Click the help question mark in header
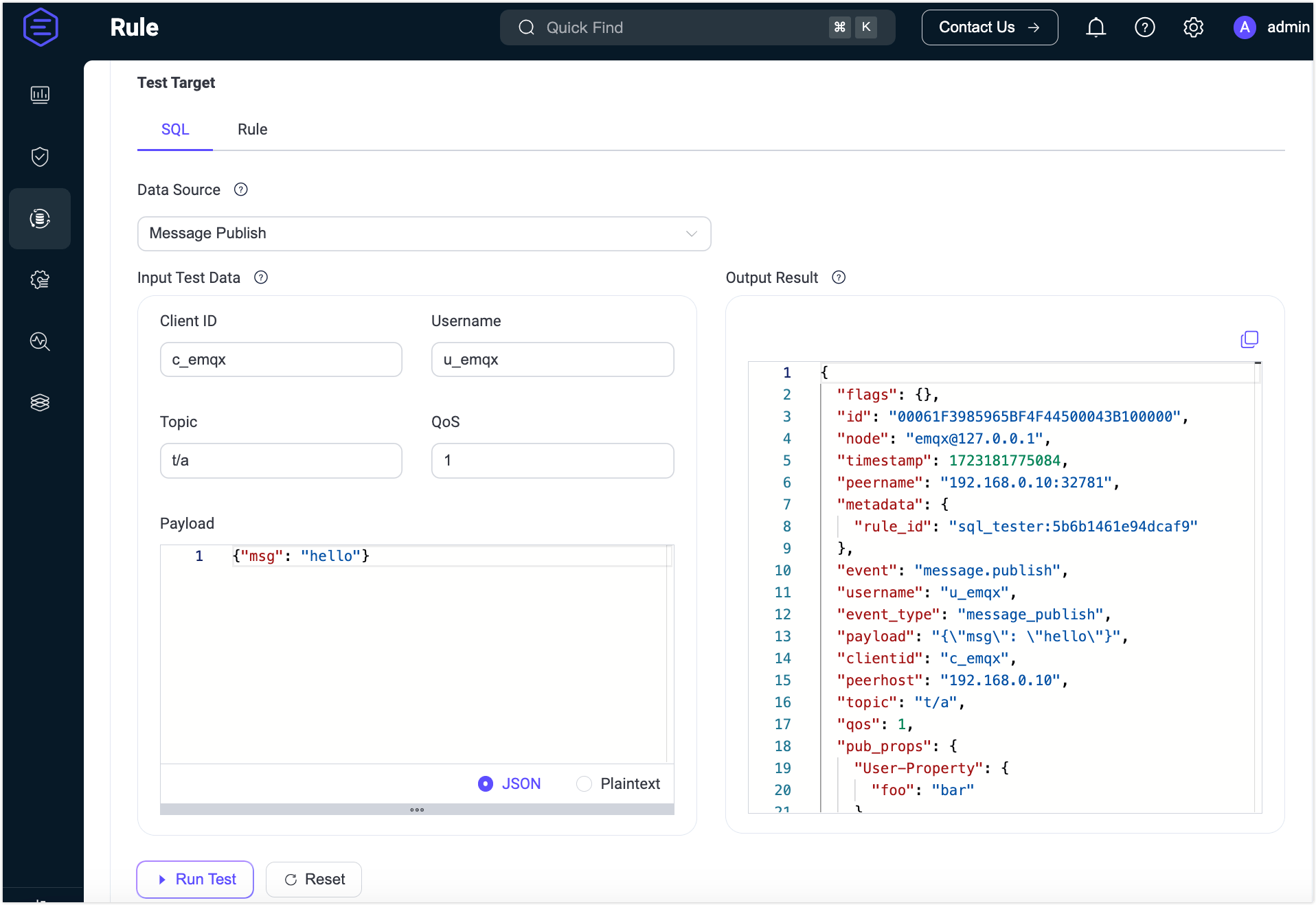 [x=1144, y=27]
